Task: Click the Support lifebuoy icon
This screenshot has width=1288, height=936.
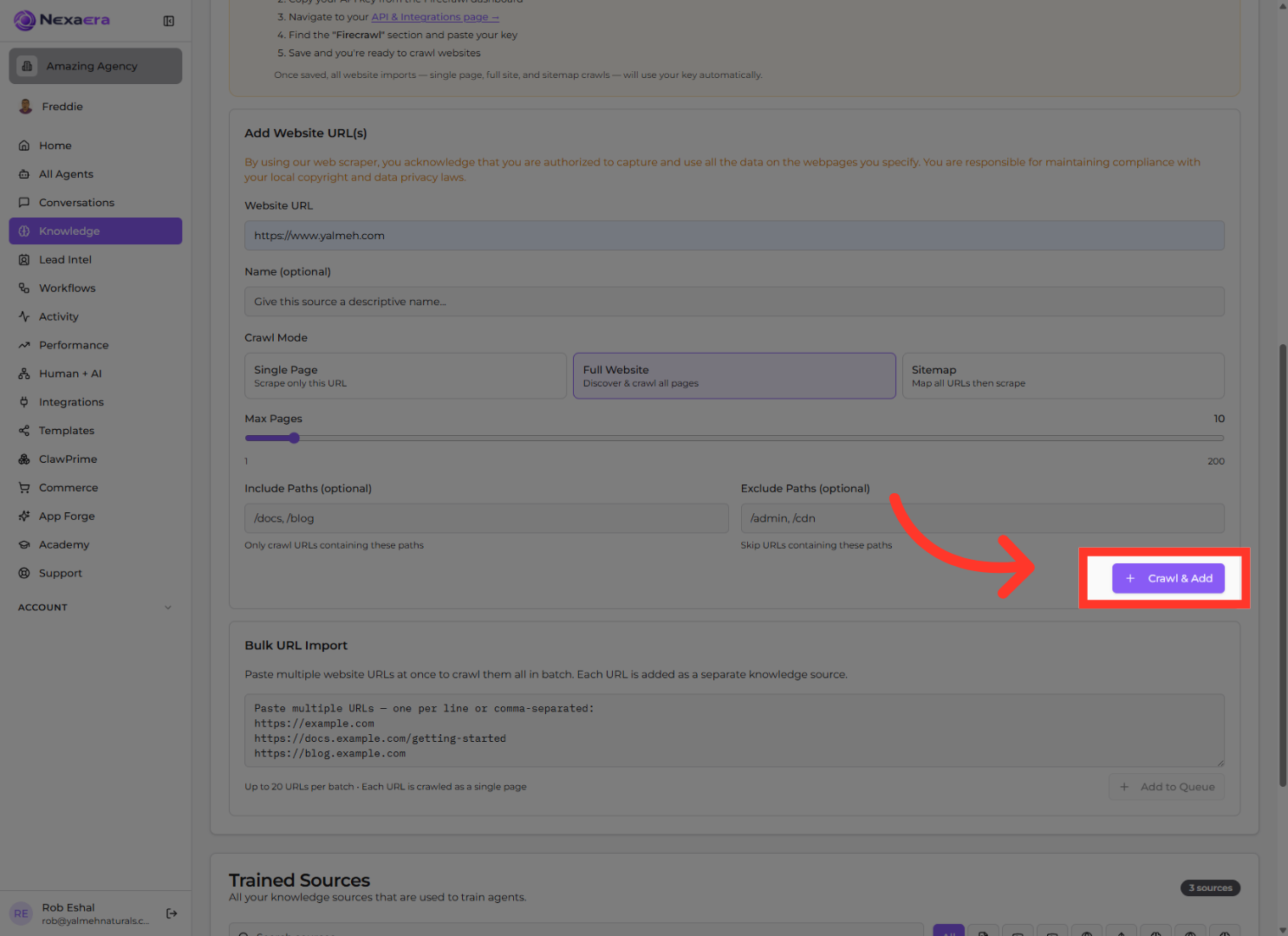Action: (24, 574)
